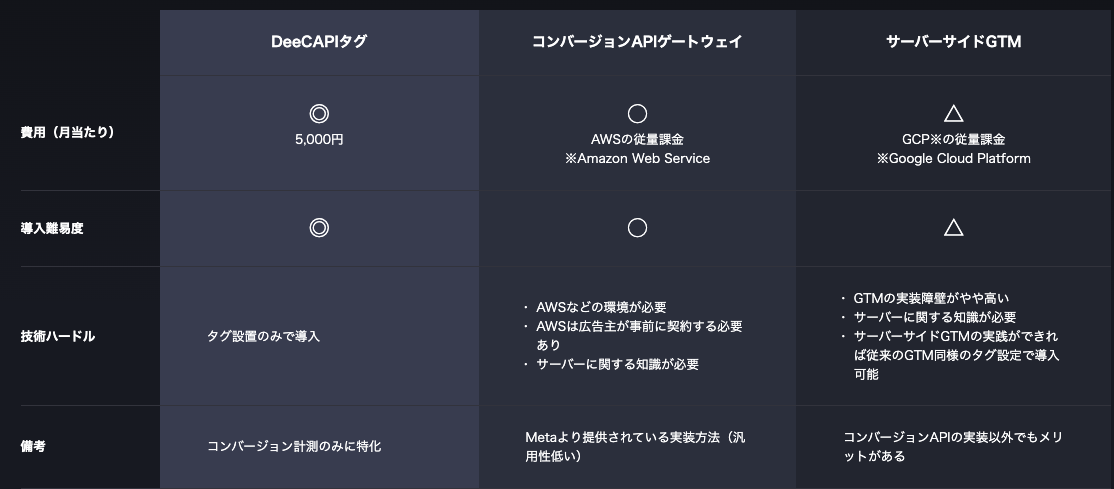
Task: Click the コンバージョン計測のみに特化 remark
Action: (294, 446)
